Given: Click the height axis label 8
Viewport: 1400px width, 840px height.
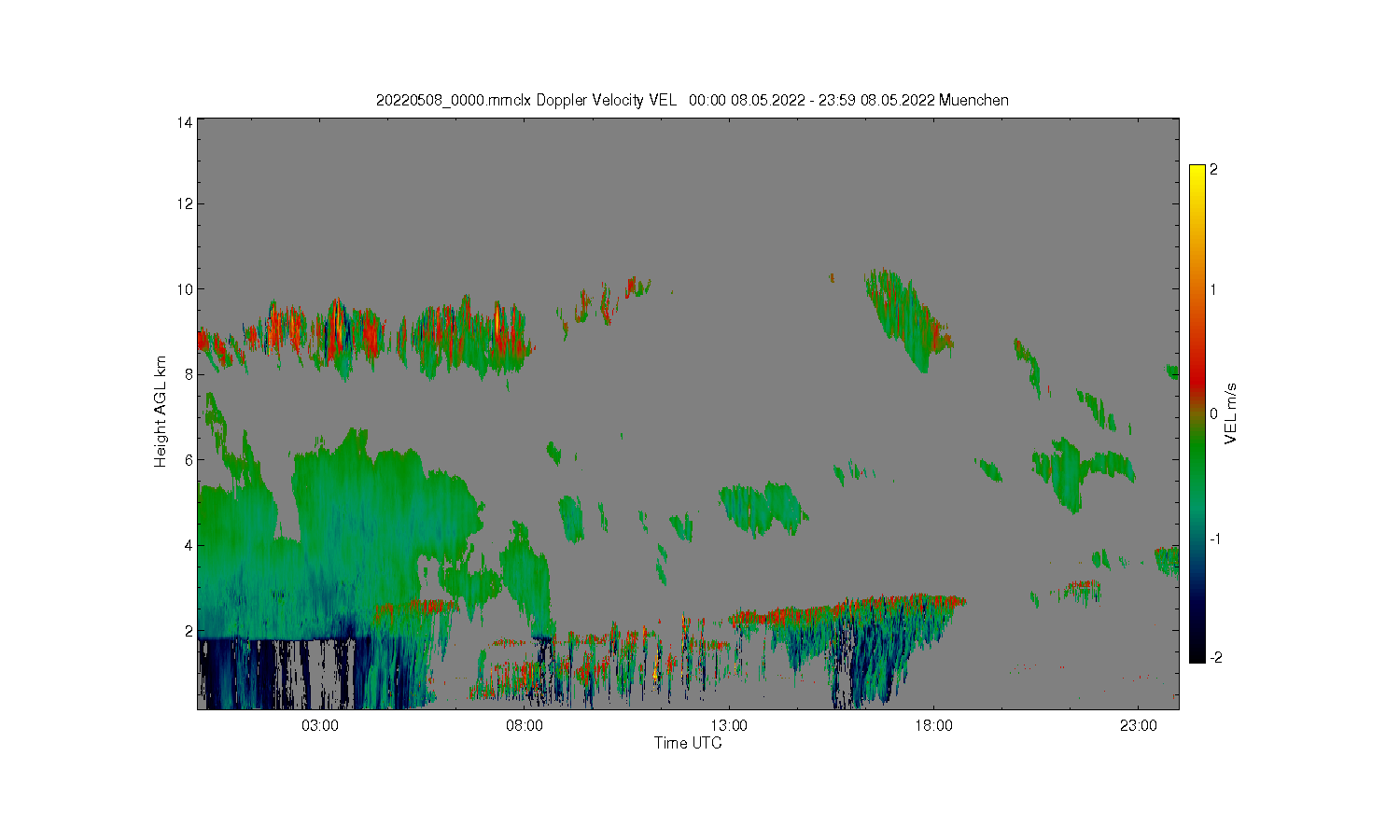Looking at the screenshot, I should pos(189,374).
